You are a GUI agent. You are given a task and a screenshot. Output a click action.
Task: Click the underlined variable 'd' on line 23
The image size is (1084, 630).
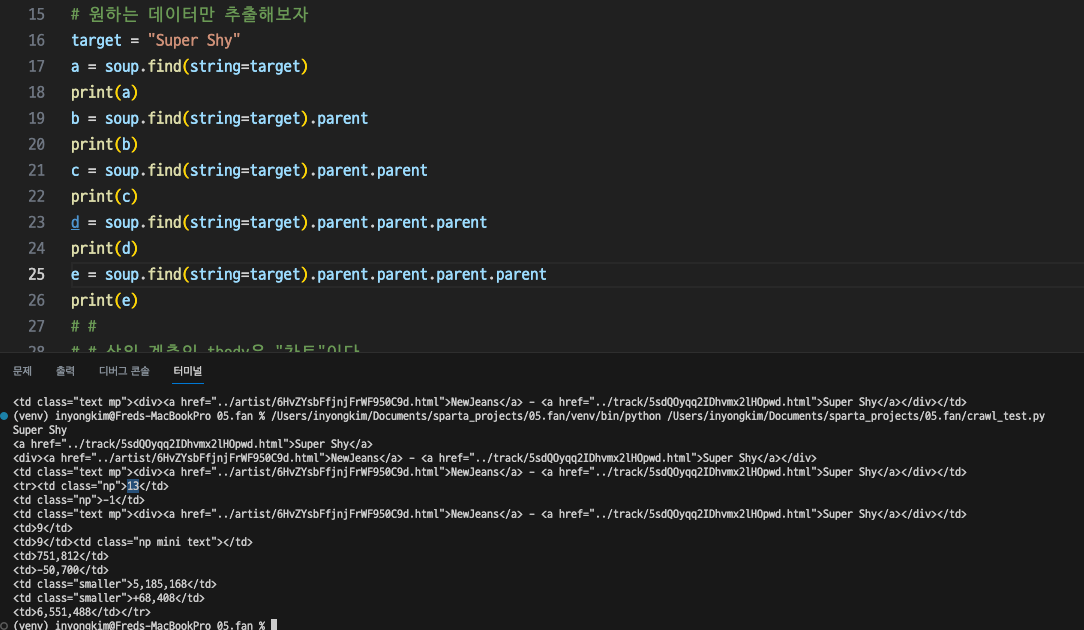[x=75, y=223]
